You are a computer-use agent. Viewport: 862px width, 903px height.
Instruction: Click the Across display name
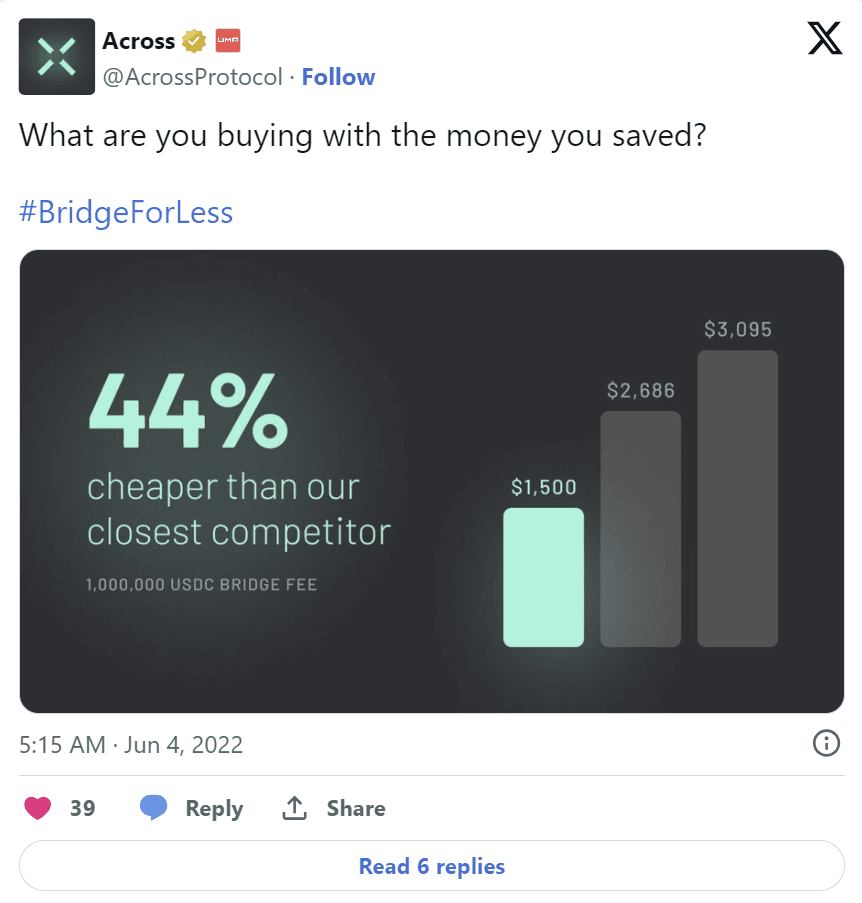pos(138,41)
